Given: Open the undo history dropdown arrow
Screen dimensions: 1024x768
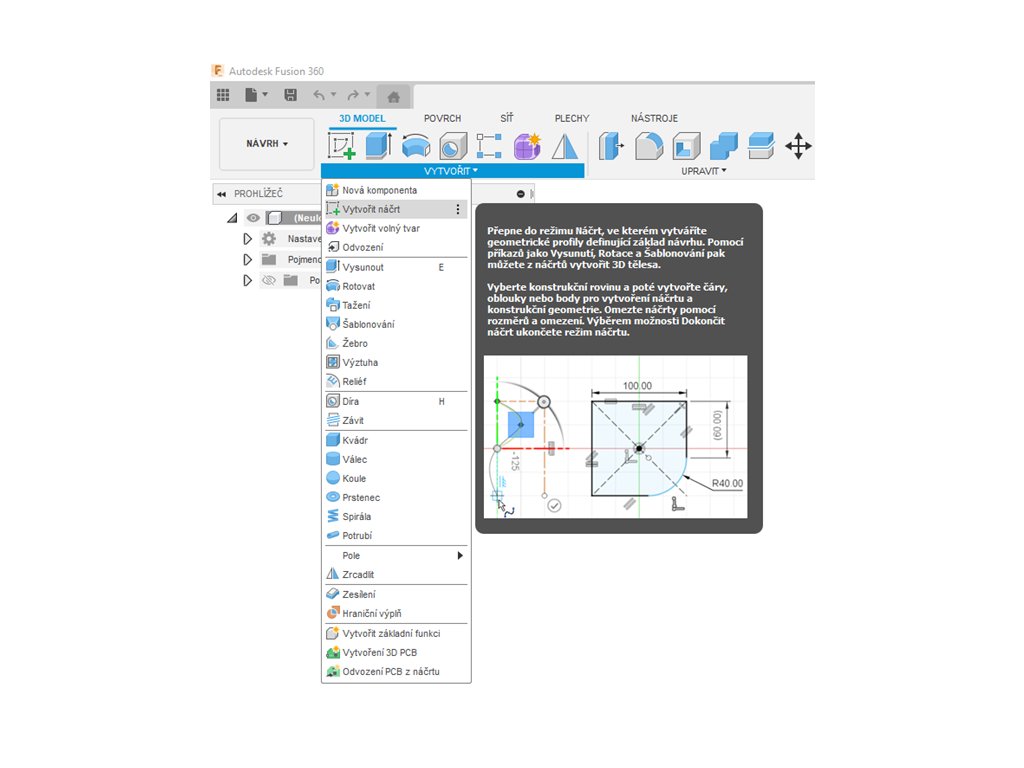Looking at the screenshot, I should pyautogui.click(x=333, y=95).
